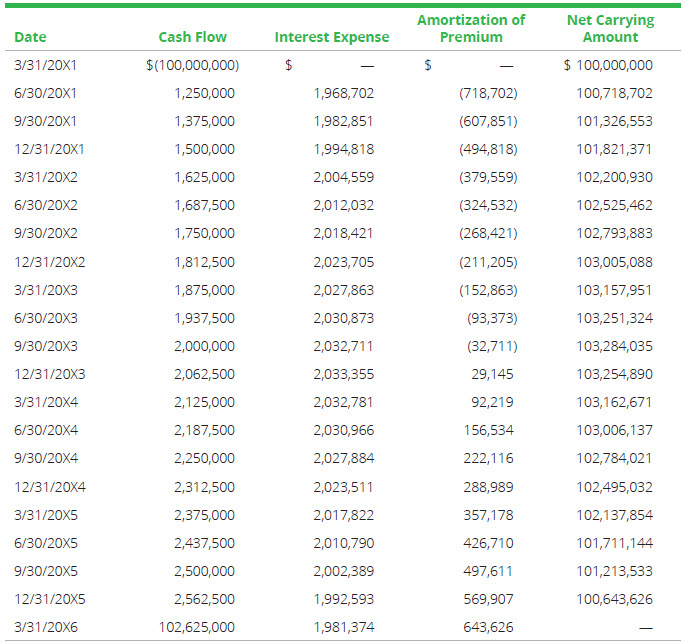Click the Interest Expense column header
Image resolution: width=684 pixels, height=643 pixels.
click(x=332, y=38)
